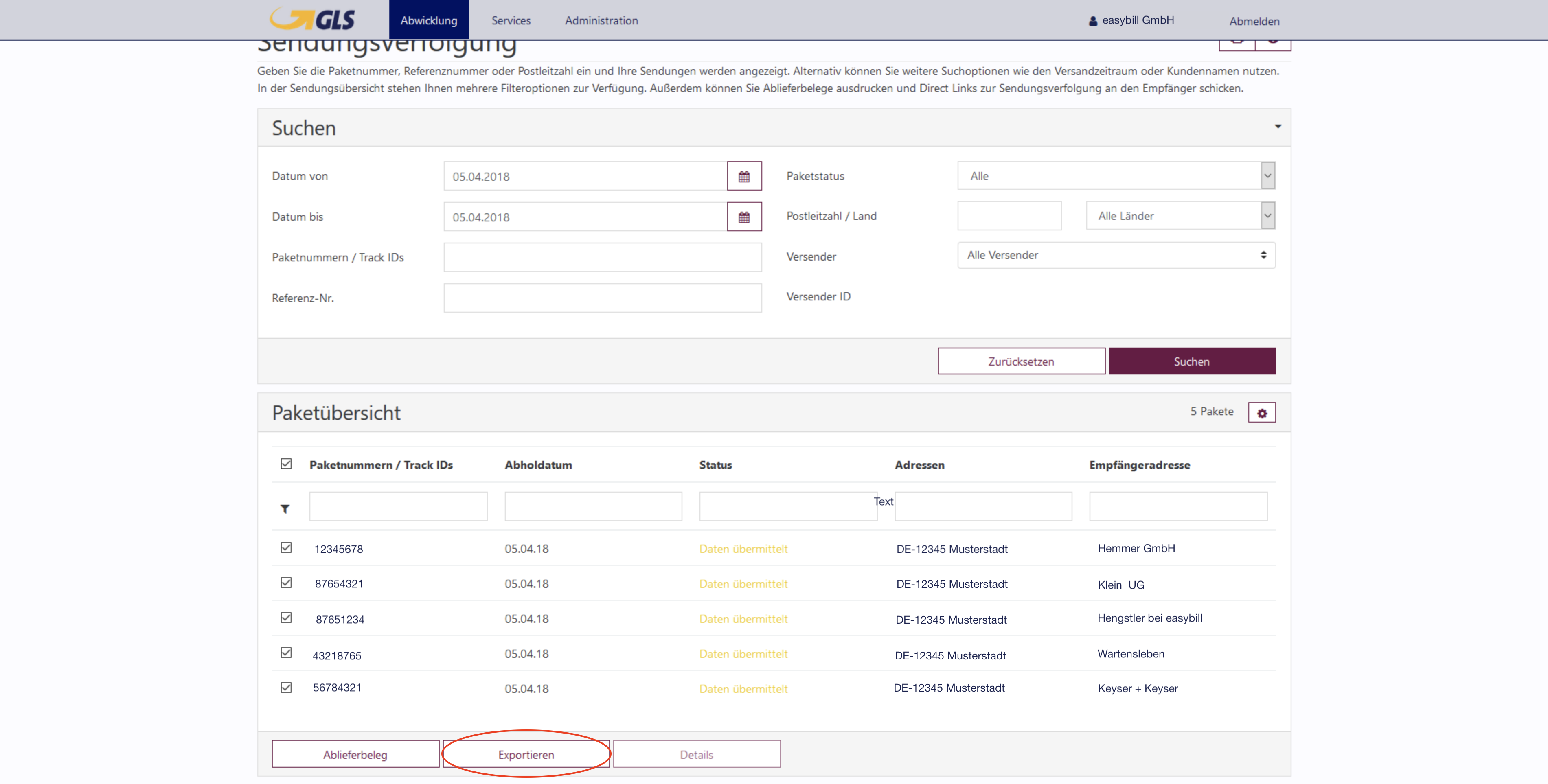Viewport: 1548px width, 784px height.
Task: Click the Referenz-Nr. input field
Action: click(x=602, y=298)
